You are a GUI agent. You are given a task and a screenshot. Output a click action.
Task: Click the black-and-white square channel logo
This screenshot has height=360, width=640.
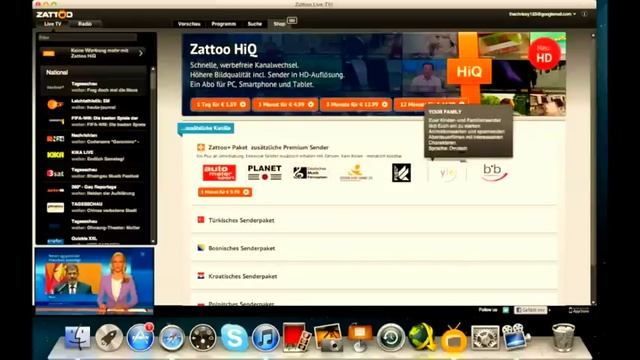click(402, 173)
